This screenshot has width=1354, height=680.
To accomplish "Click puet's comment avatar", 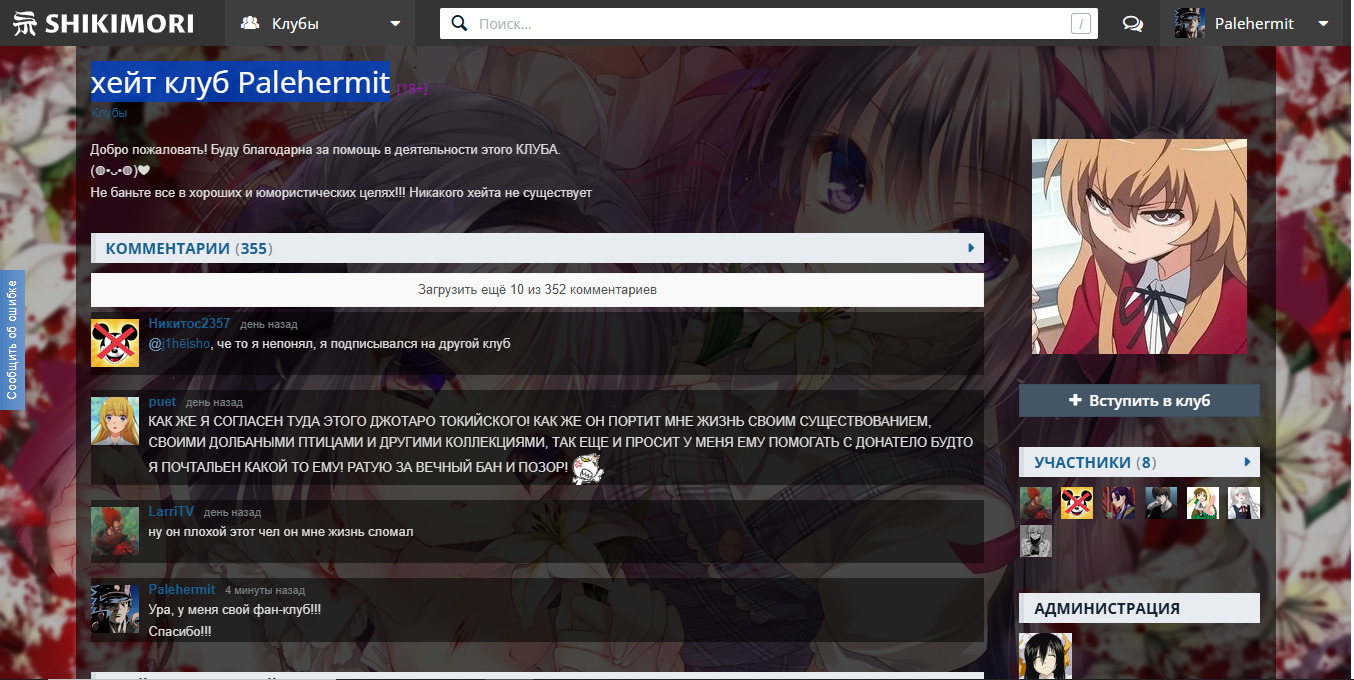I will 115,420.
